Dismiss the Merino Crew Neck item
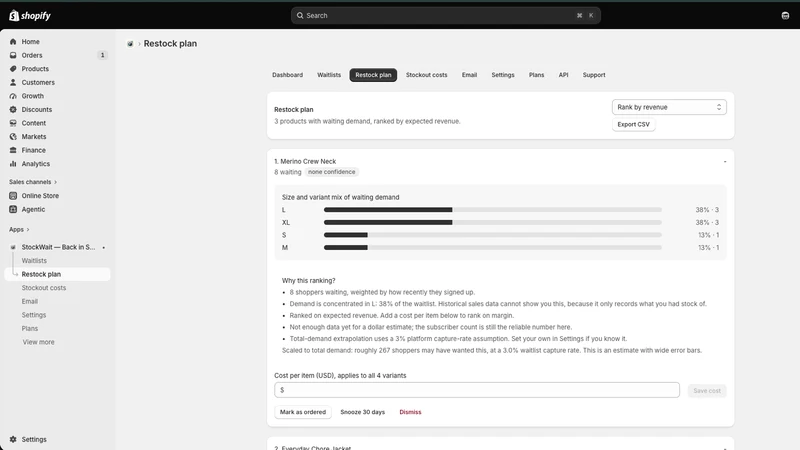Screen dimensions: 800x450 [410, 412]
